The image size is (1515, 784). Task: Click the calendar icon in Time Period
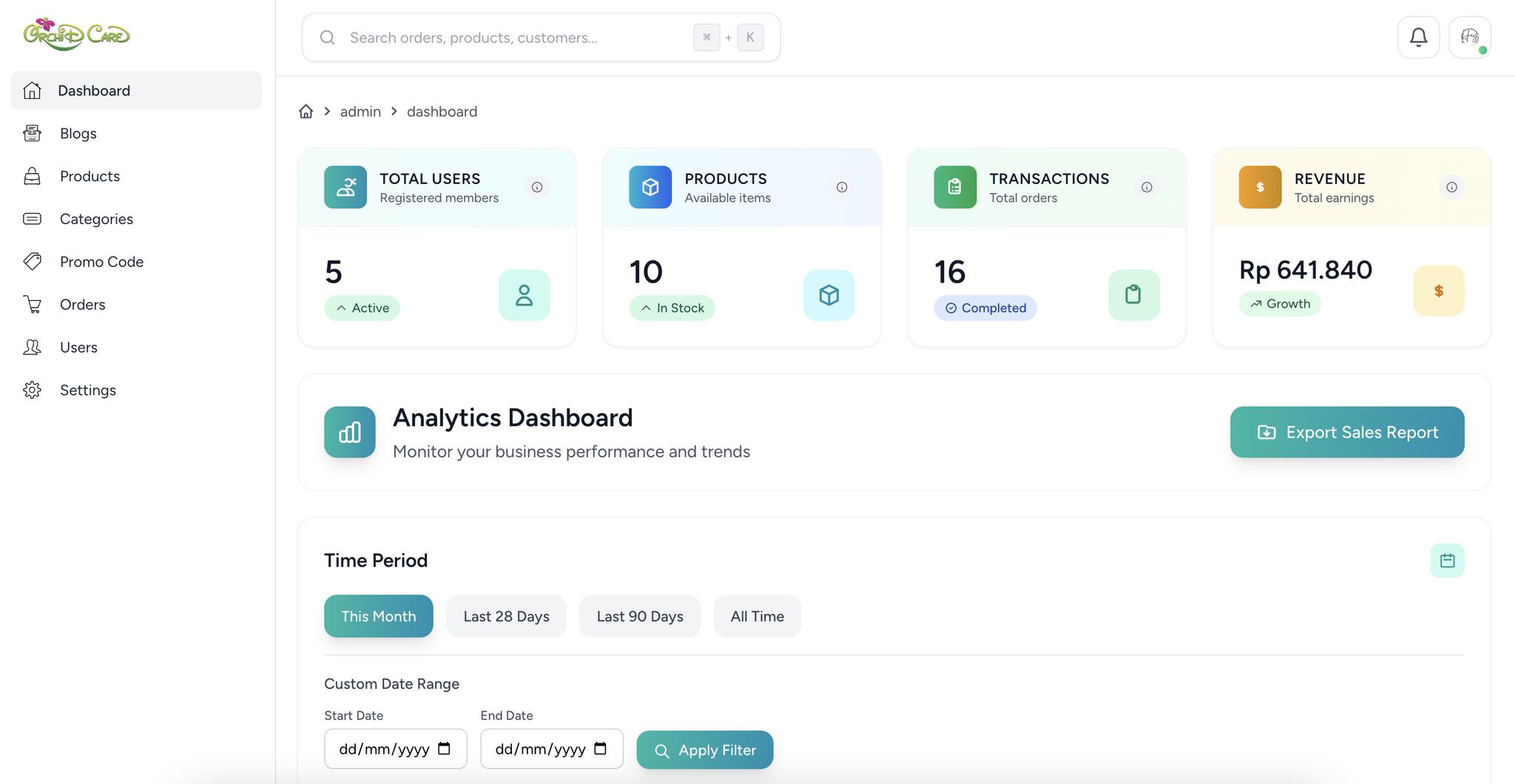pyautogui.click(x=1447, y=561)
